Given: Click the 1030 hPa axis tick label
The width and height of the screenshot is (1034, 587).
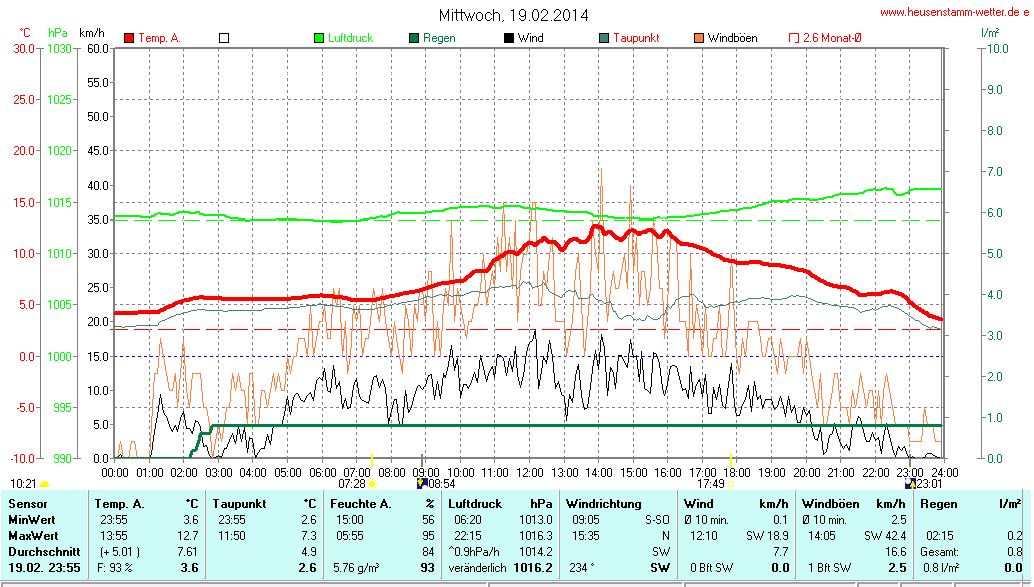Looking at the screenshot, I should [x=59, y=48].
